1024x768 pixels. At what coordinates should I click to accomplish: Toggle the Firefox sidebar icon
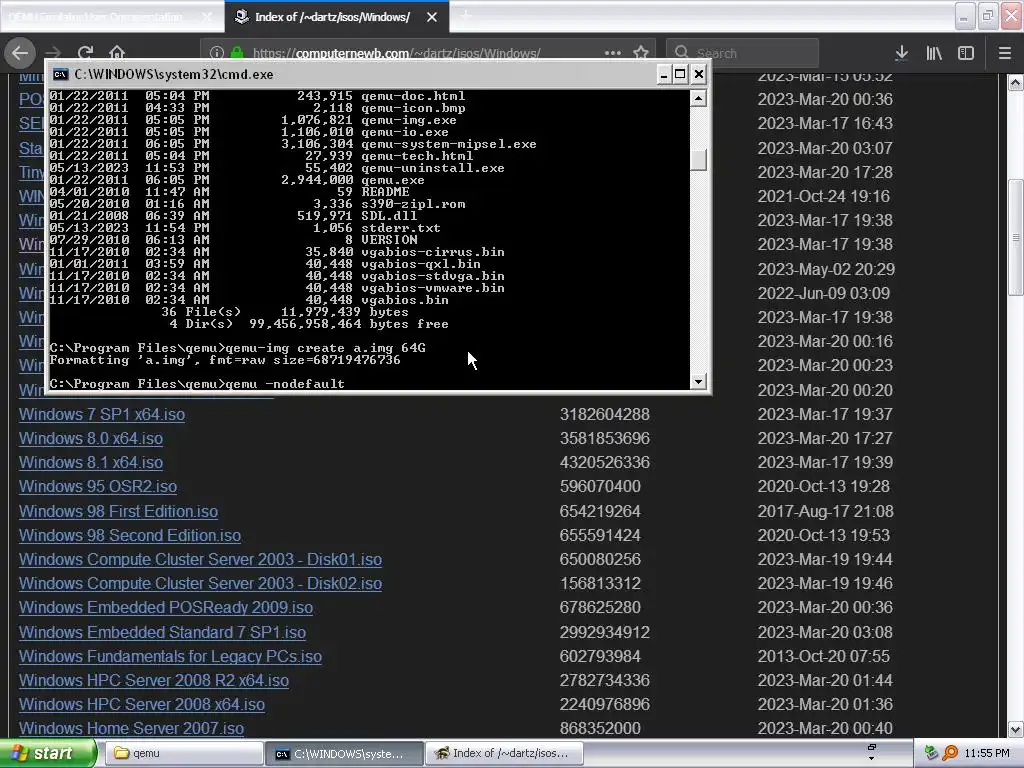(966, 53)
